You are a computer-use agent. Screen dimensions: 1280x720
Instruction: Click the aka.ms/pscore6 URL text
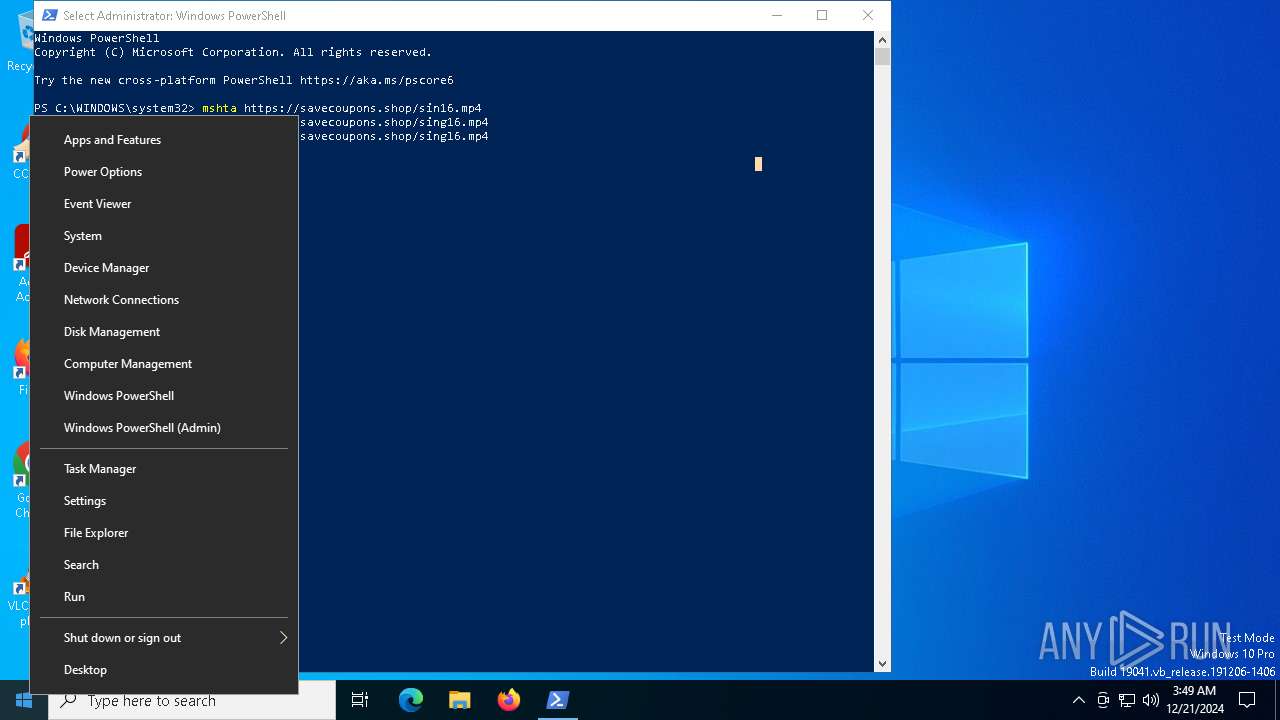(377, 80)
